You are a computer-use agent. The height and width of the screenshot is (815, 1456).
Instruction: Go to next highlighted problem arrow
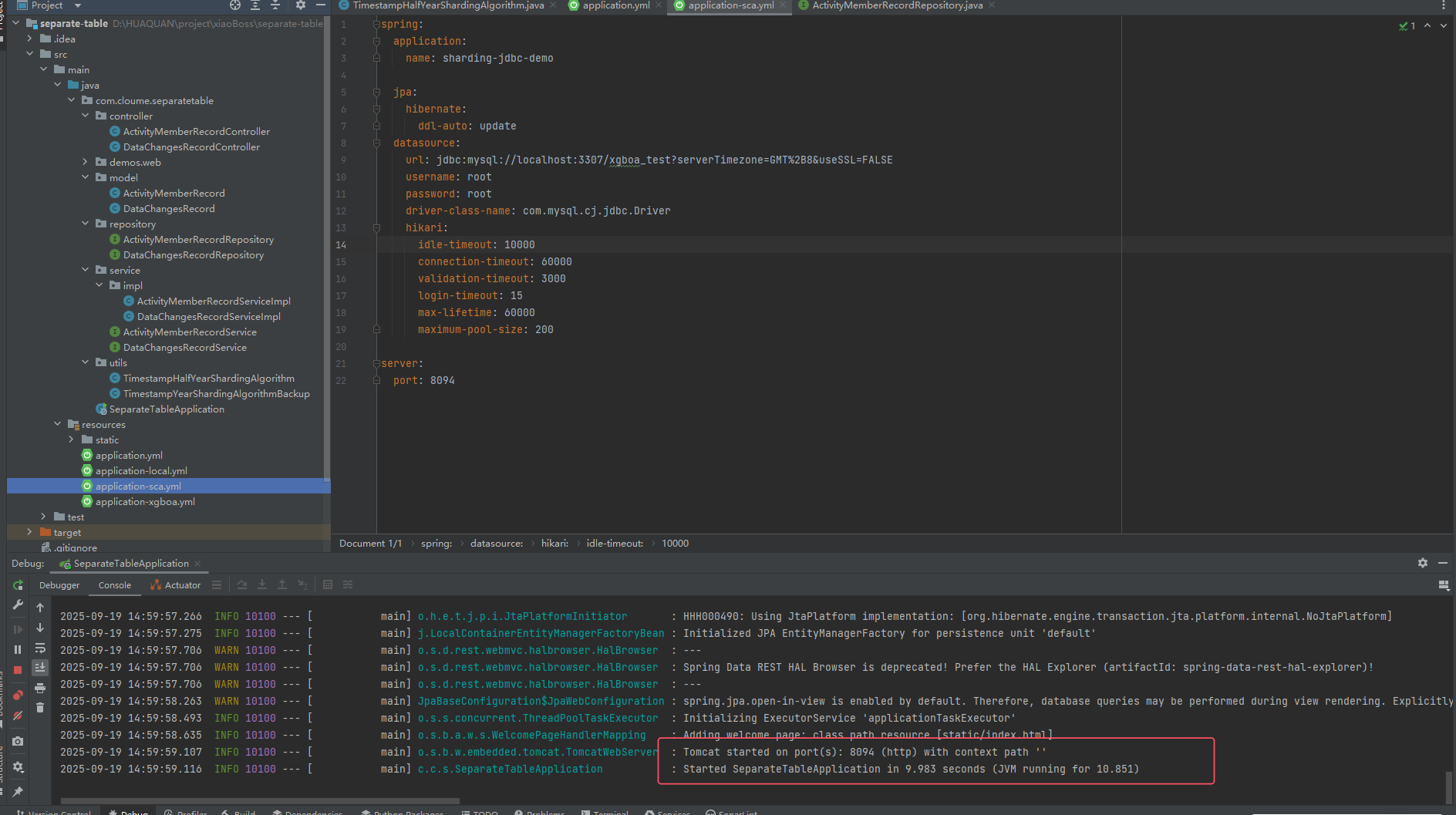point(1444,25)
